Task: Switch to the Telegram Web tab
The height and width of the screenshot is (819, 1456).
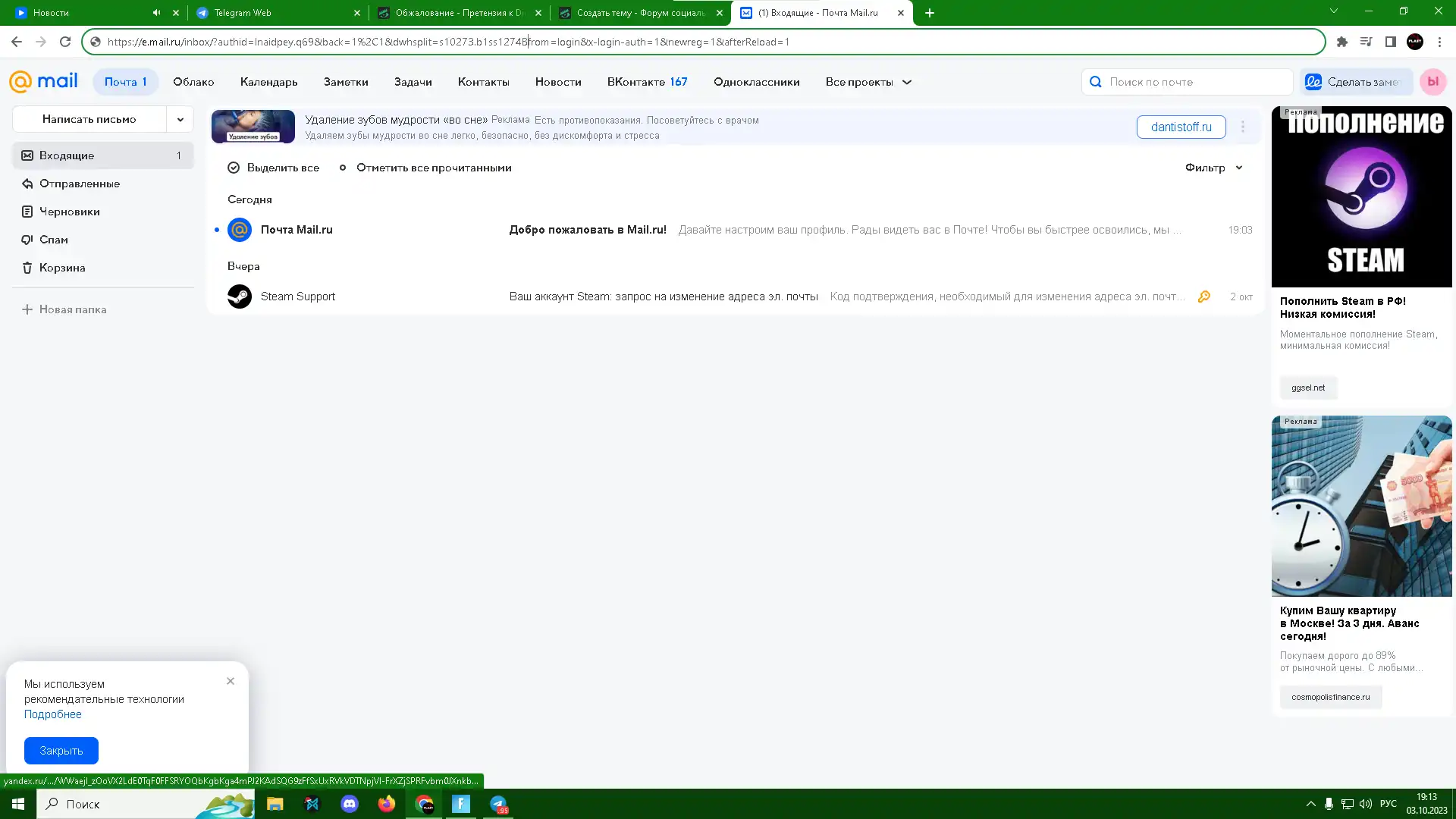Action: (x=278, y=13)
